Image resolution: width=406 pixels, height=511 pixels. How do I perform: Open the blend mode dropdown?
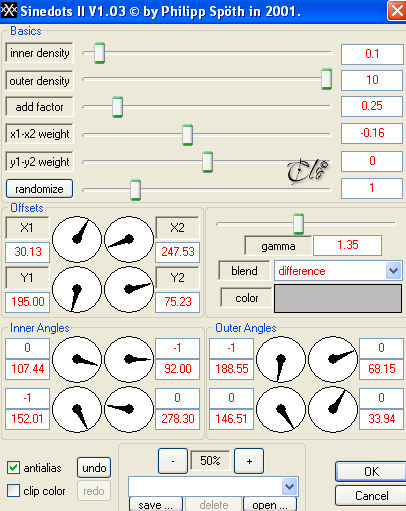(393, 271)
